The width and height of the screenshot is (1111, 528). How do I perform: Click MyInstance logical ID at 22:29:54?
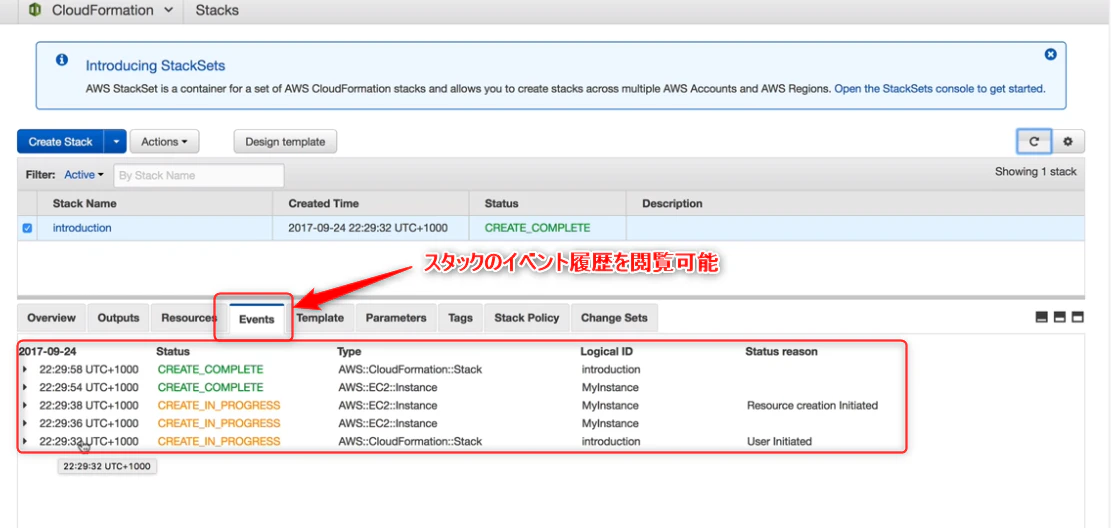click(x=610, y=388)
